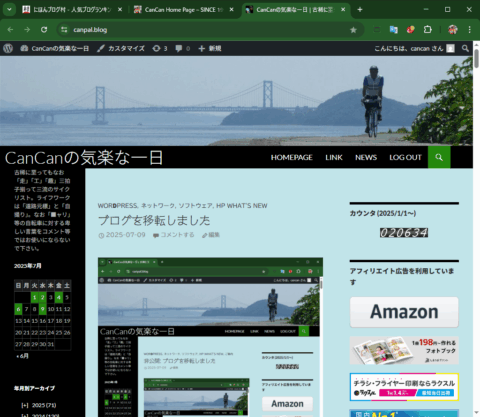Click the green site search icon
This screenshot has height=417, width=480.
coord(439,157)
